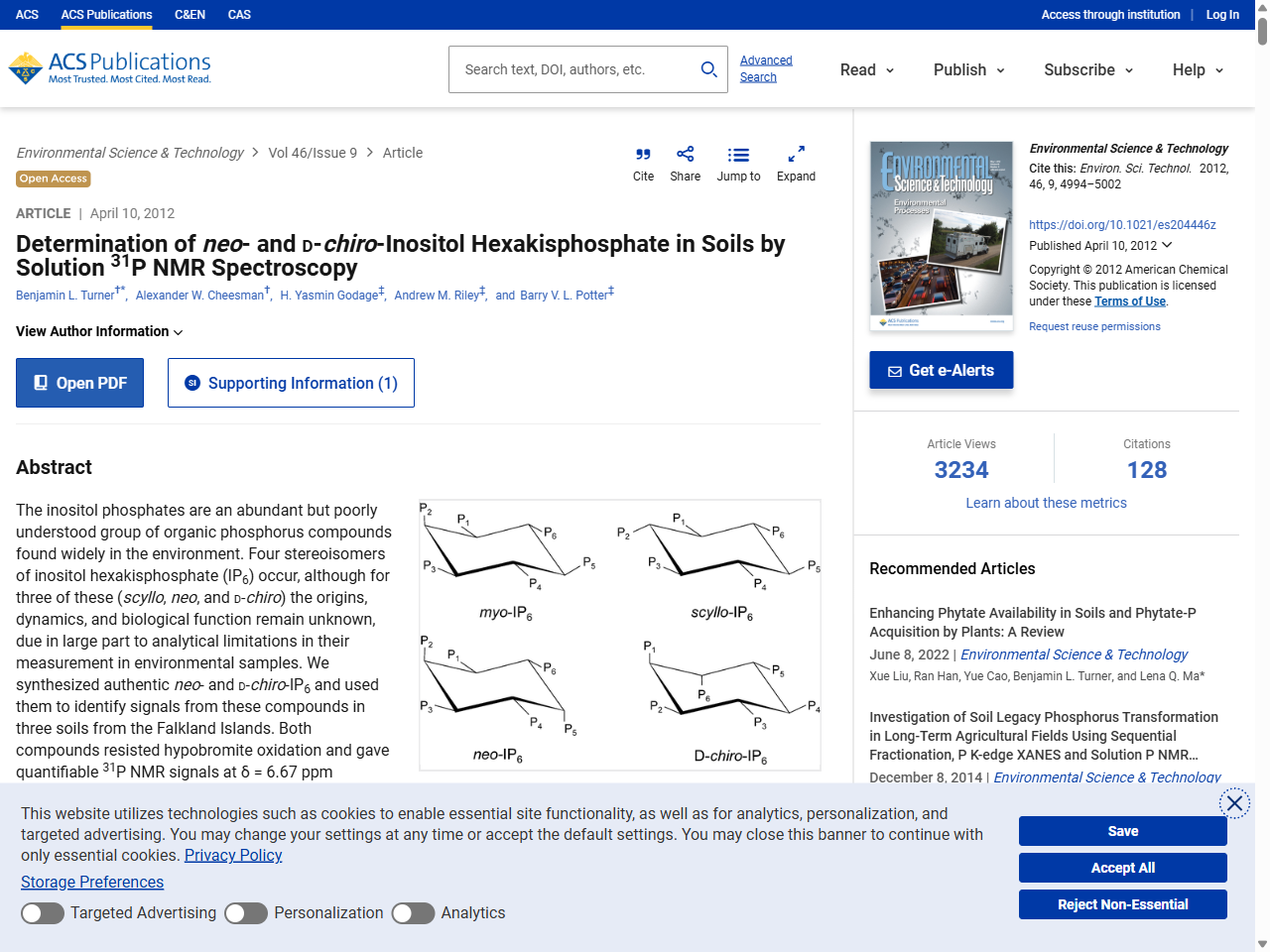
Task: Click the Terms of Use link
Action: click(1130, 301)
